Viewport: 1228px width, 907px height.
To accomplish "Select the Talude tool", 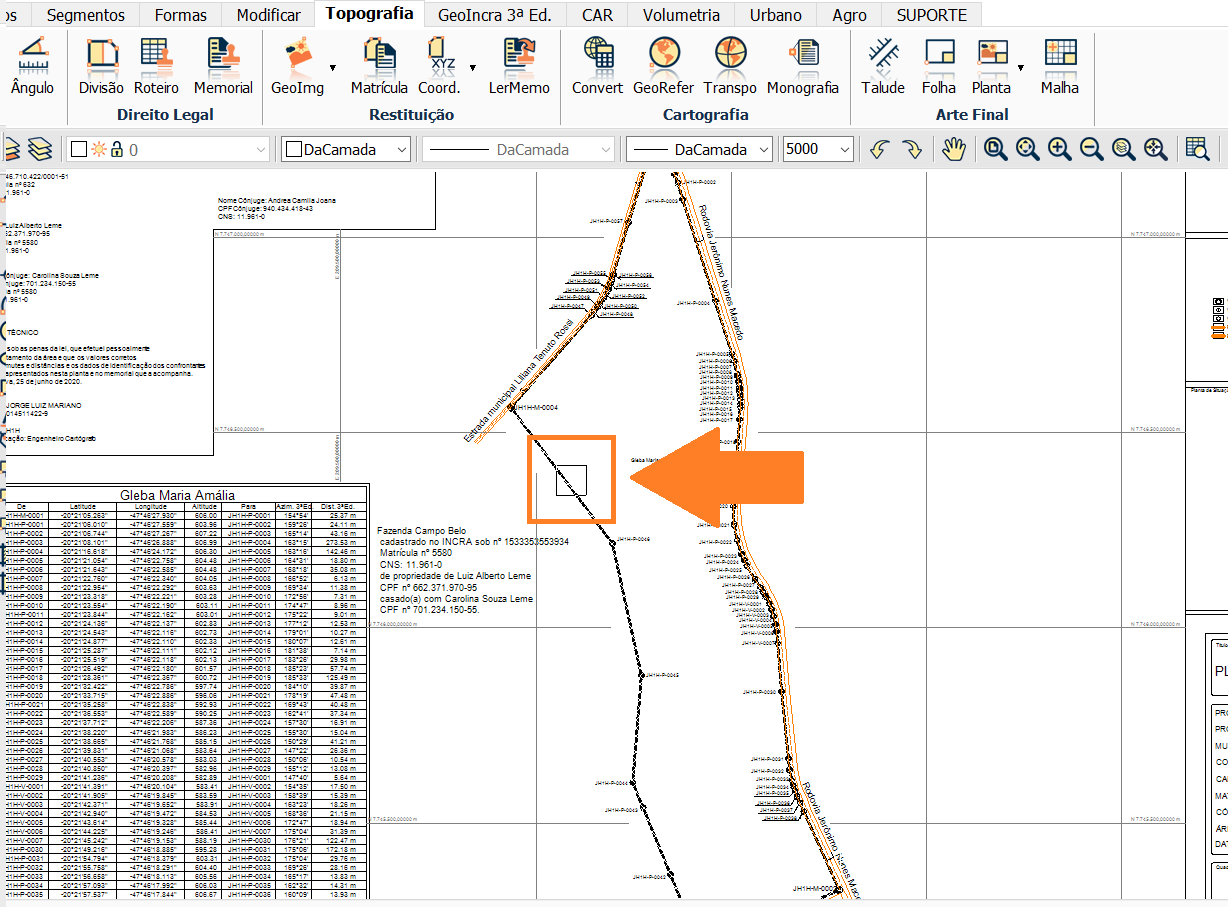I will [x=883, y=66].
